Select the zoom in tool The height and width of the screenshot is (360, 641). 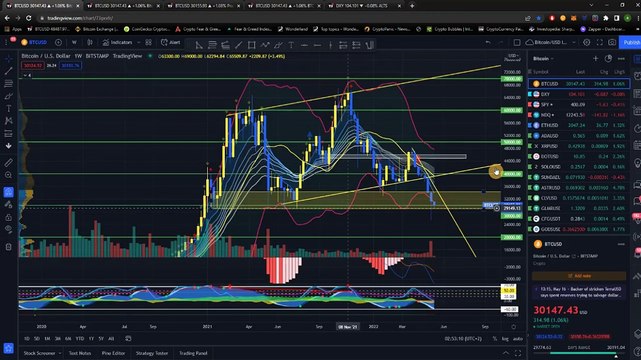tap(9, 175)
